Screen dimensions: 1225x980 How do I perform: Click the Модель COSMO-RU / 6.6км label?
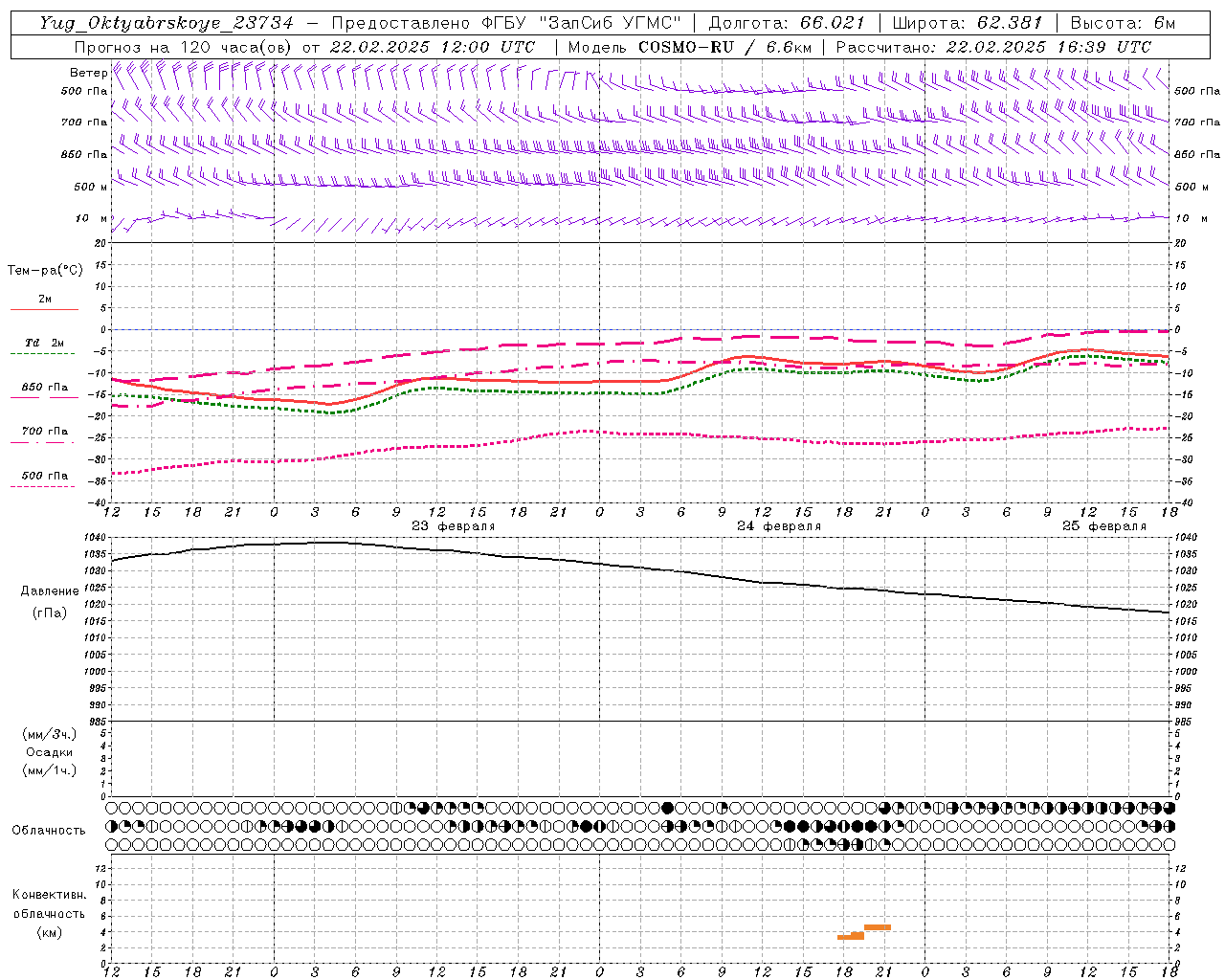point(689,47)
